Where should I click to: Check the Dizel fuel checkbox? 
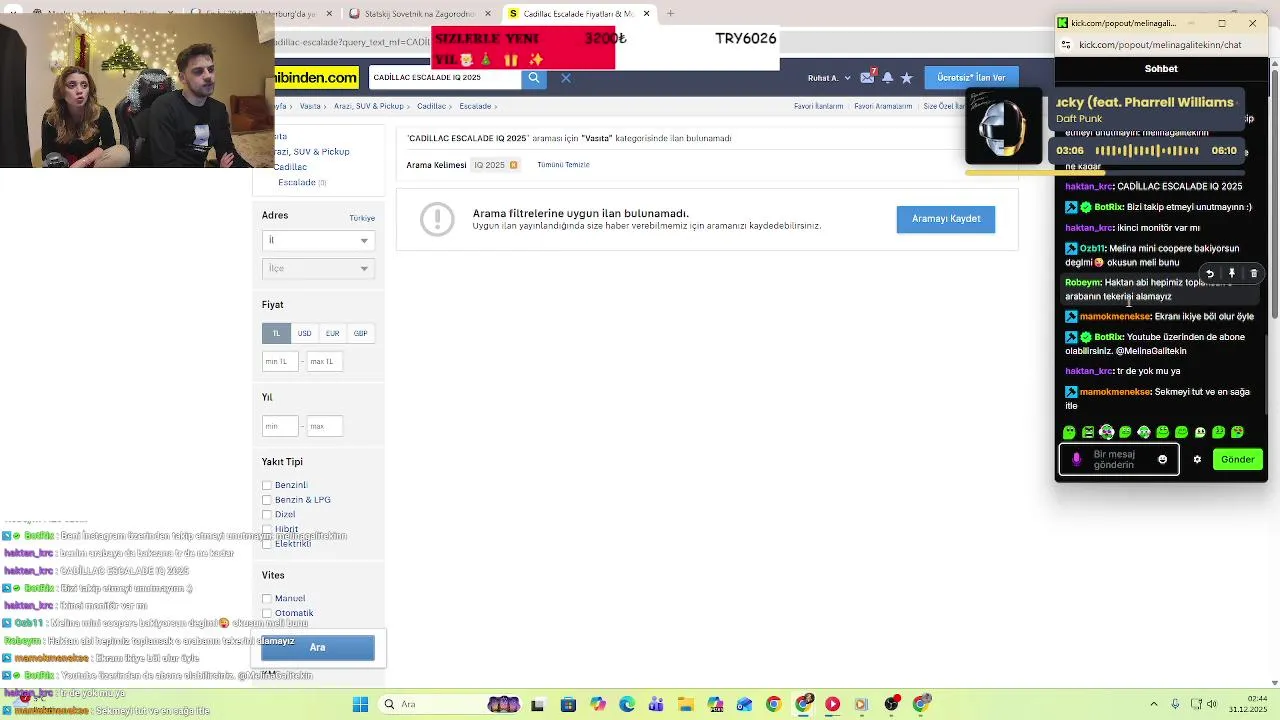click(x=267, y=515)
